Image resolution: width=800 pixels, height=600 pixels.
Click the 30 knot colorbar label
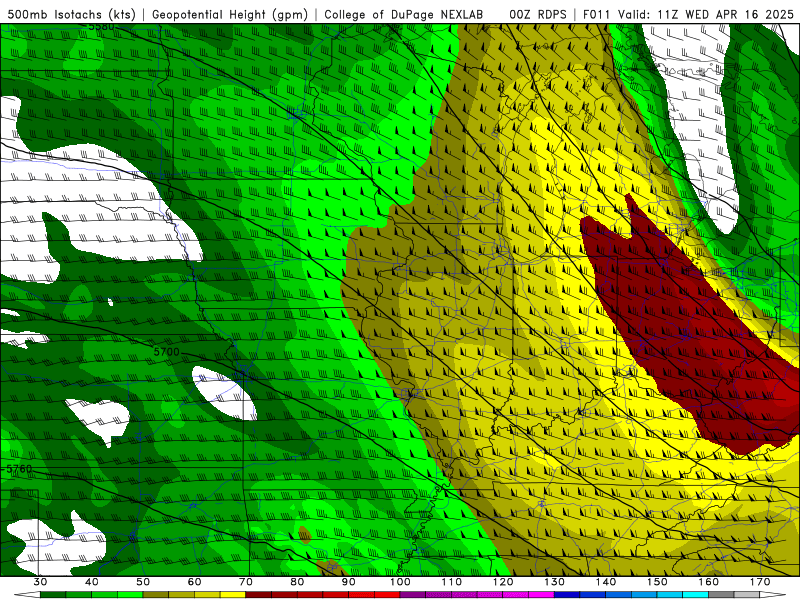pos(40,582)
